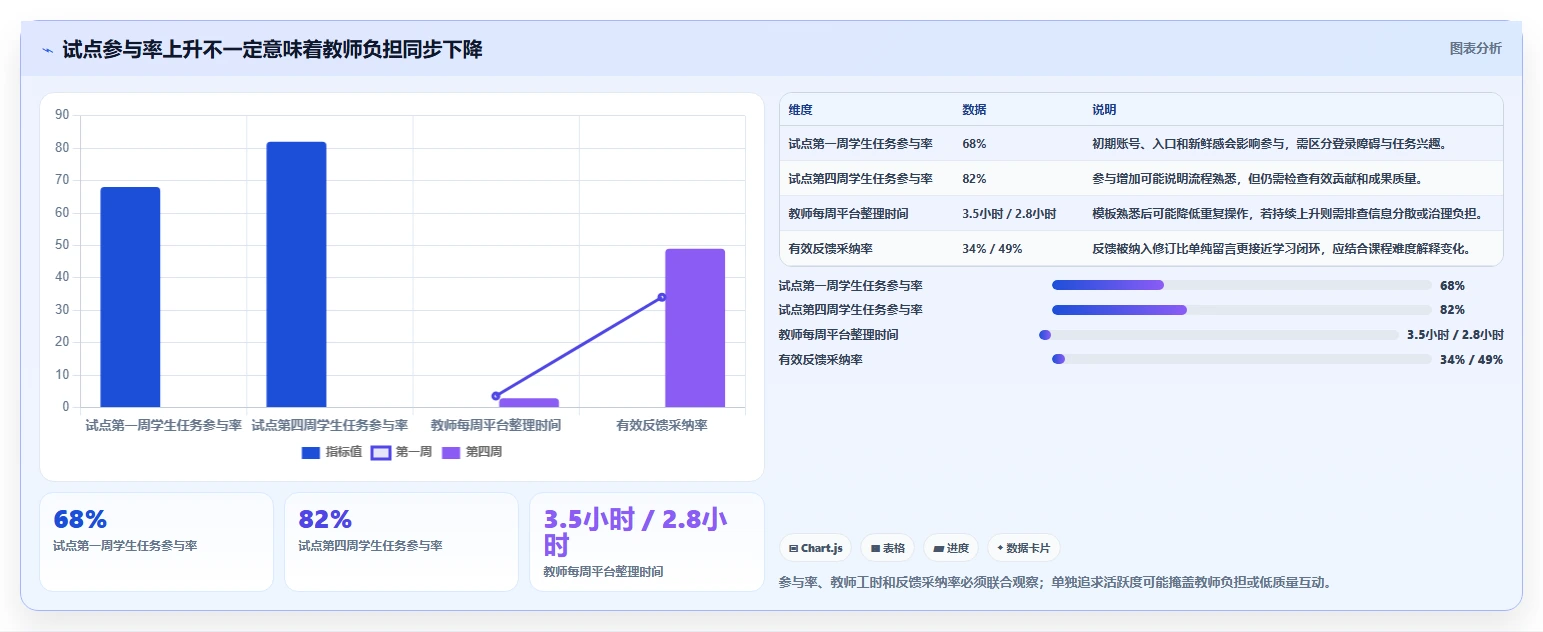The height and width of the screenshot is (632, 1543).
Task: Toggle the 指标值 legend item
Action: pos(332,452)
